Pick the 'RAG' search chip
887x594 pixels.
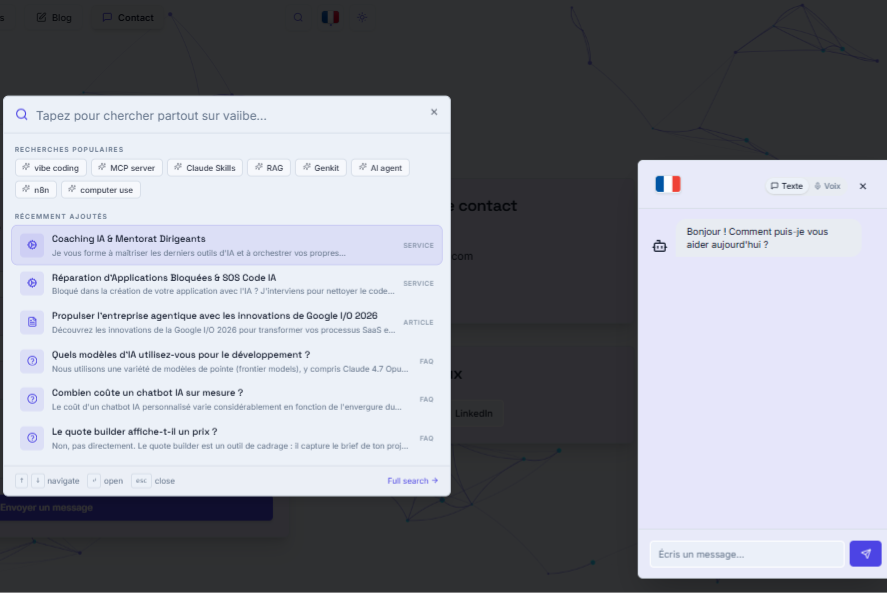pyautogui.click(x=269, y=167)
